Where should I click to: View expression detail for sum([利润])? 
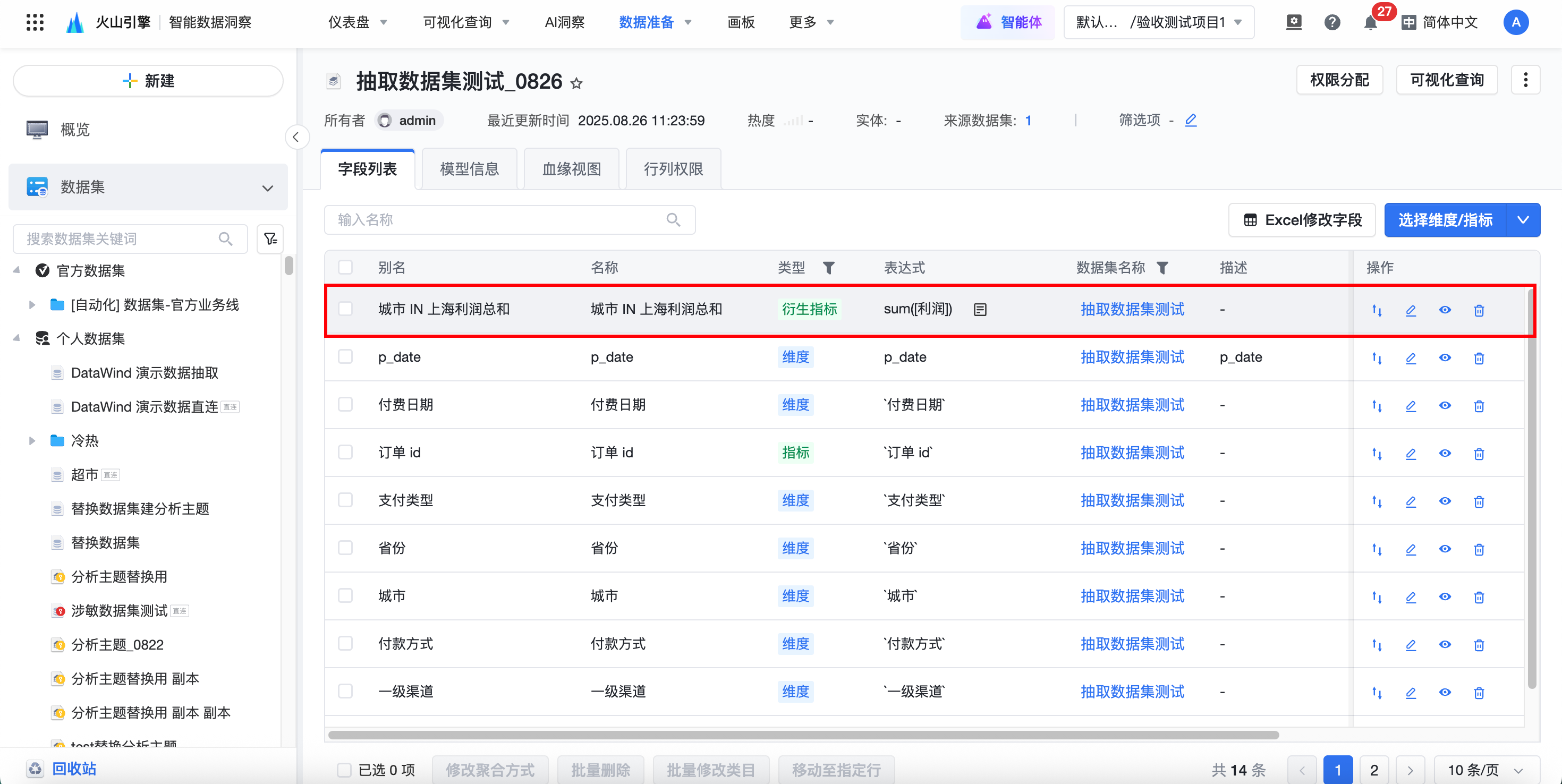980,310
